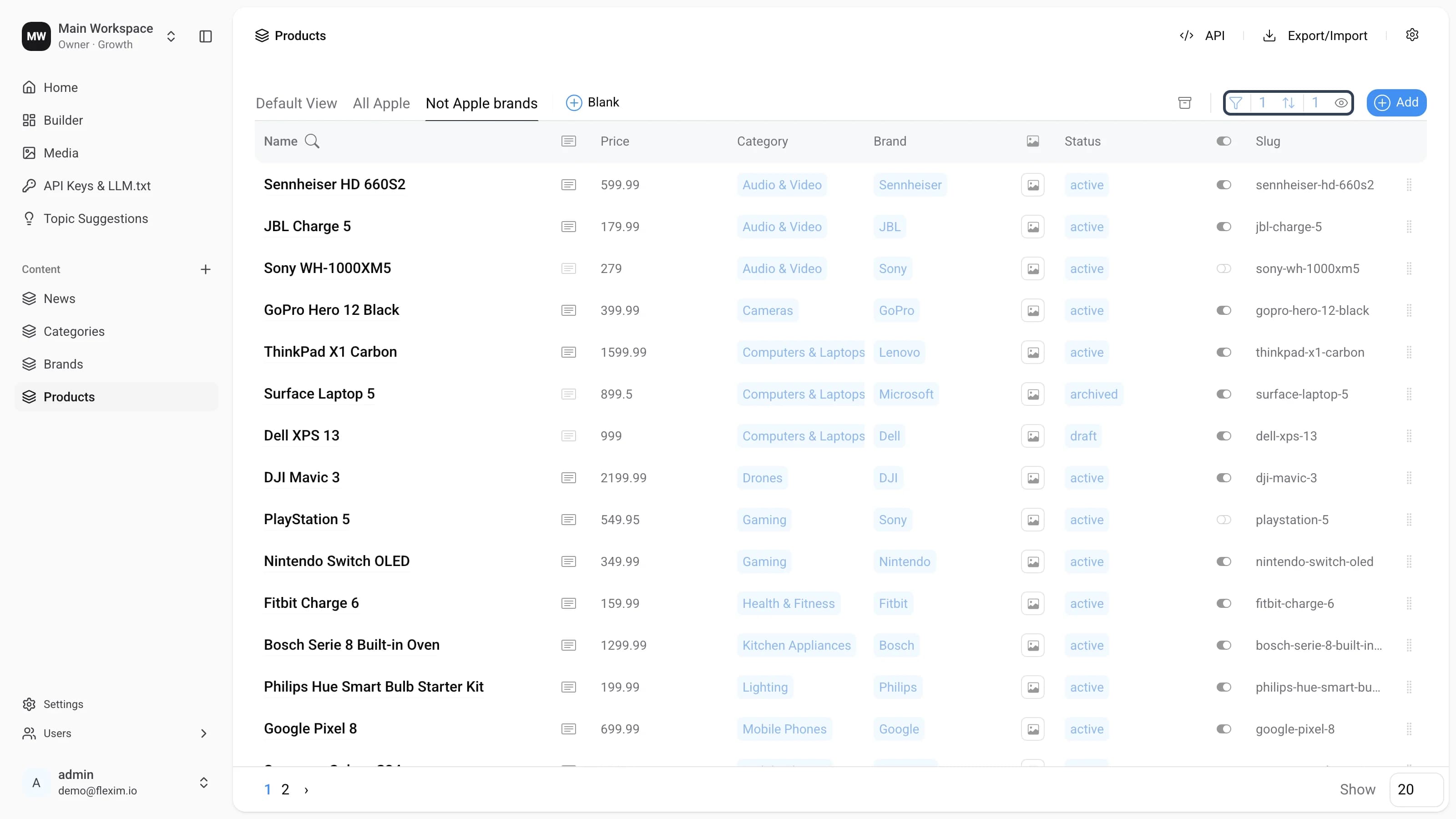This screenshot has height=819, width=1456.
Task: Expand the Main Workspace switcher
Action: 171,36
